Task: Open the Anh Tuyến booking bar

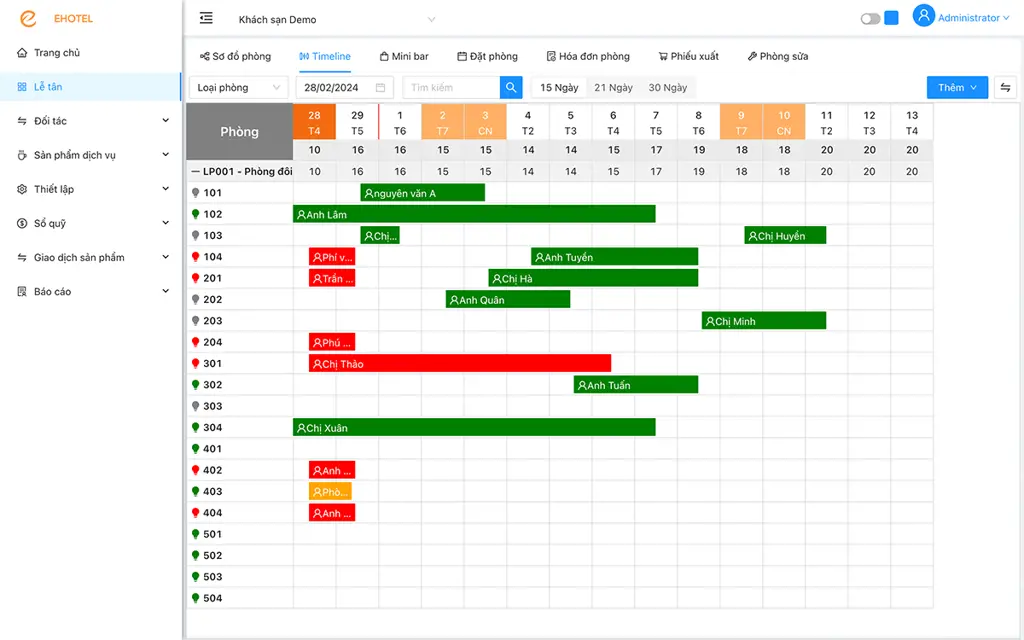Action: click(x=615, y=257)
